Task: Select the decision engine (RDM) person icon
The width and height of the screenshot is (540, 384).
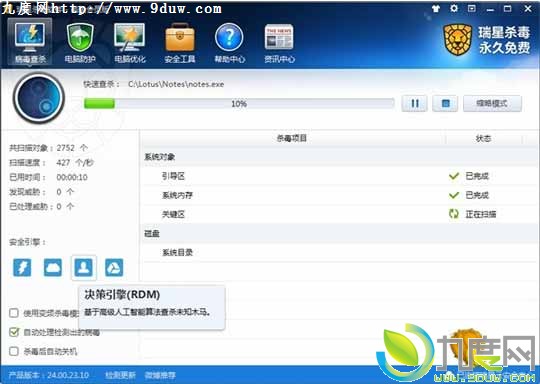Action: 84,267
